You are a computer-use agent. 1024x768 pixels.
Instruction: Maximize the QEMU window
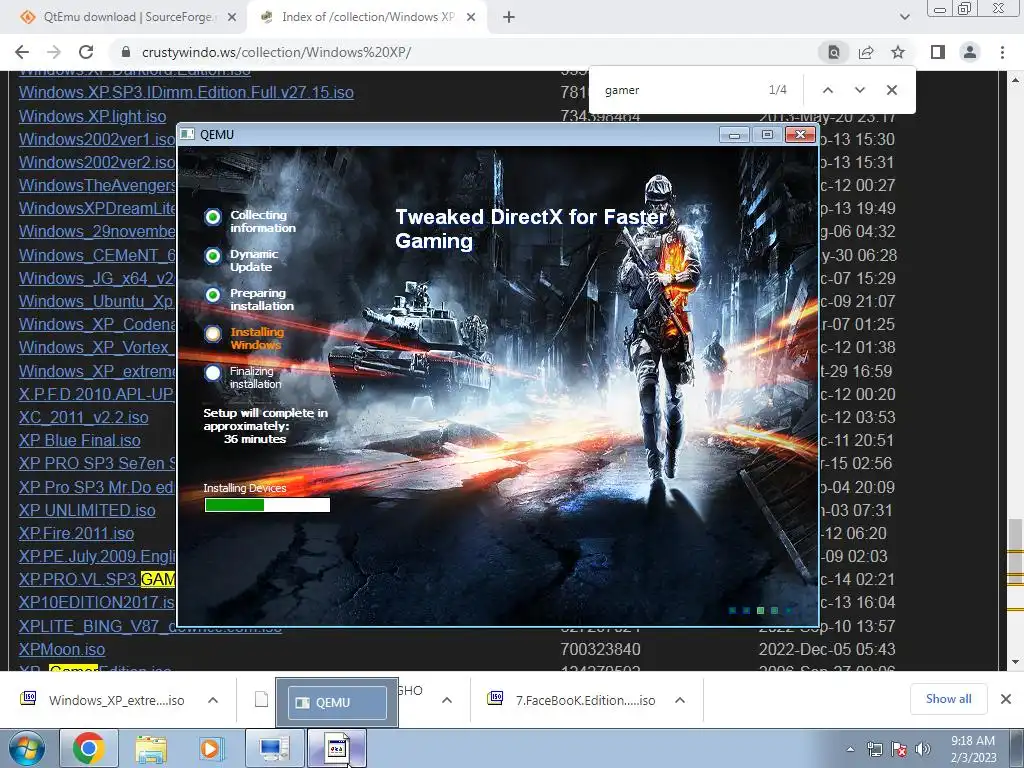tap(767, 135)
